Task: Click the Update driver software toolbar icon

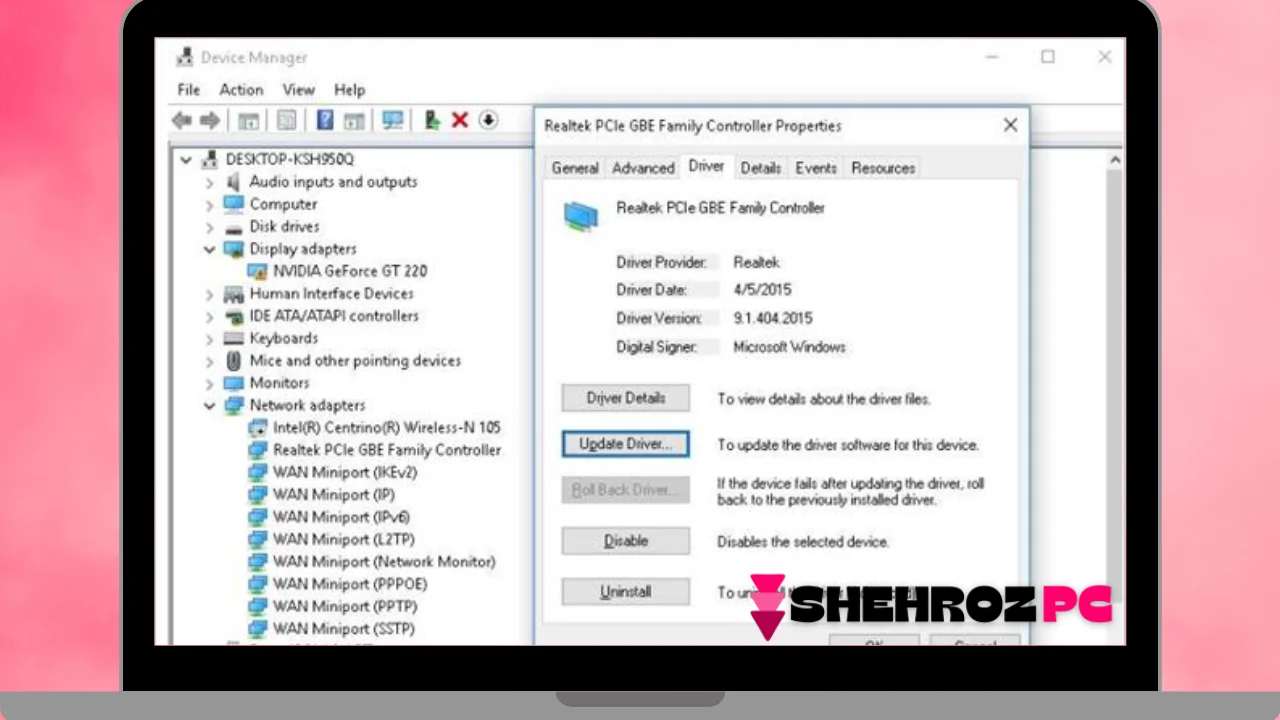Action: [432, 120]
